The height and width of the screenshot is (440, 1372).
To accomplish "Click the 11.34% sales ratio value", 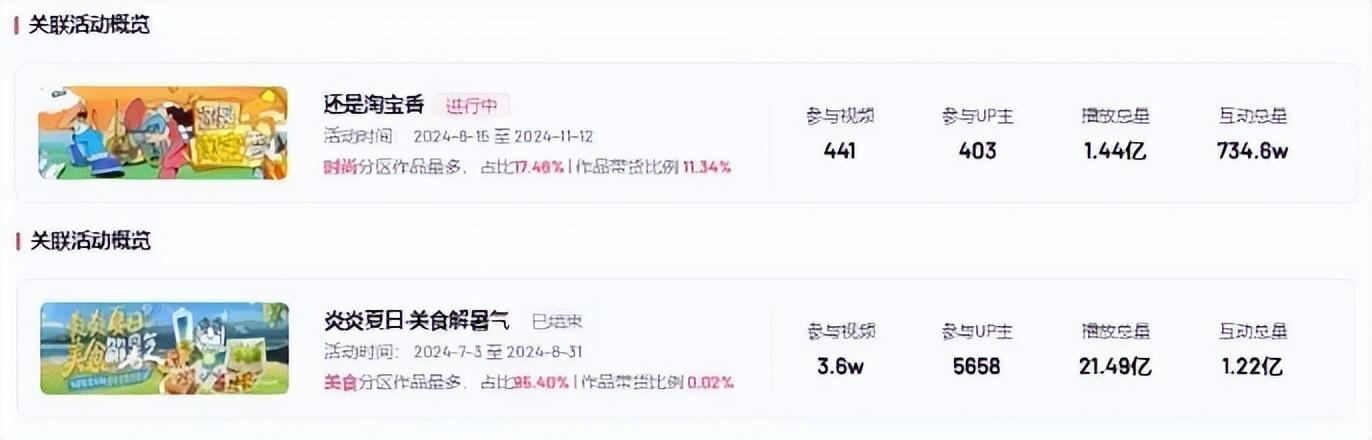I will click(707, 167).
